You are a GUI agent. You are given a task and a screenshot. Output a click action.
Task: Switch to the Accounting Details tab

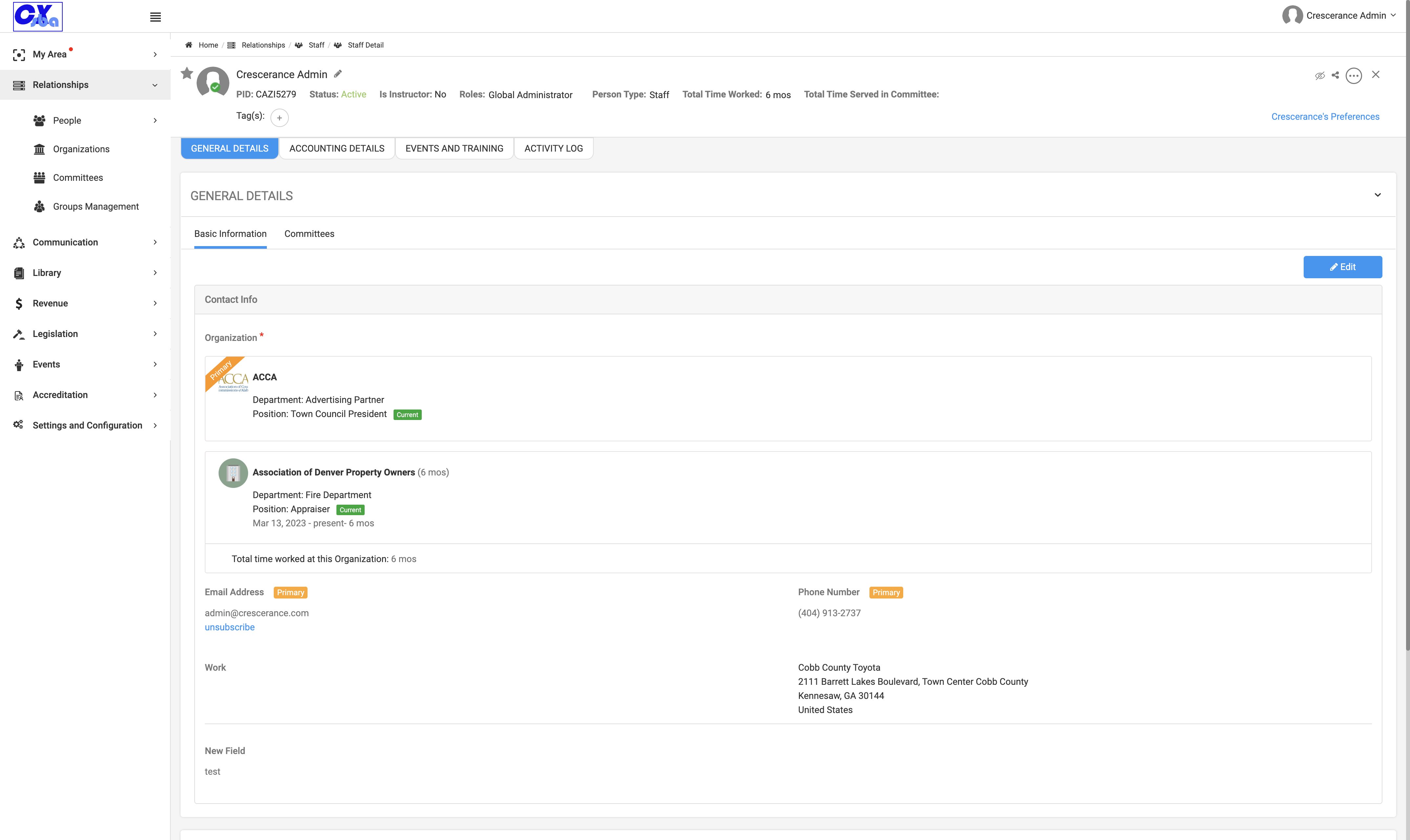coord(337,148)
